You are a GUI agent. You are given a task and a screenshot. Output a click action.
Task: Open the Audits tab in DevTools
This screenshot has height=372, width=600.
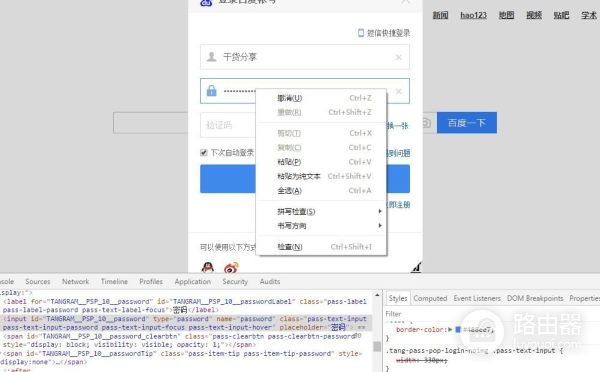click(270, 281)
